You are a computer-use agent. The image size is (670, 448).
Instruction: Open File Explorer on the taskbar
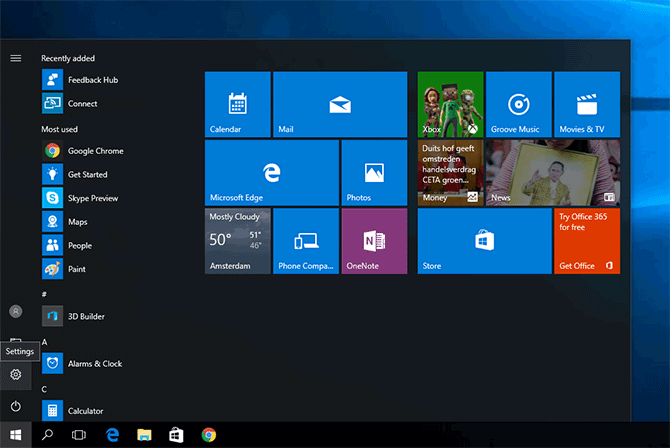coord(144,435)
